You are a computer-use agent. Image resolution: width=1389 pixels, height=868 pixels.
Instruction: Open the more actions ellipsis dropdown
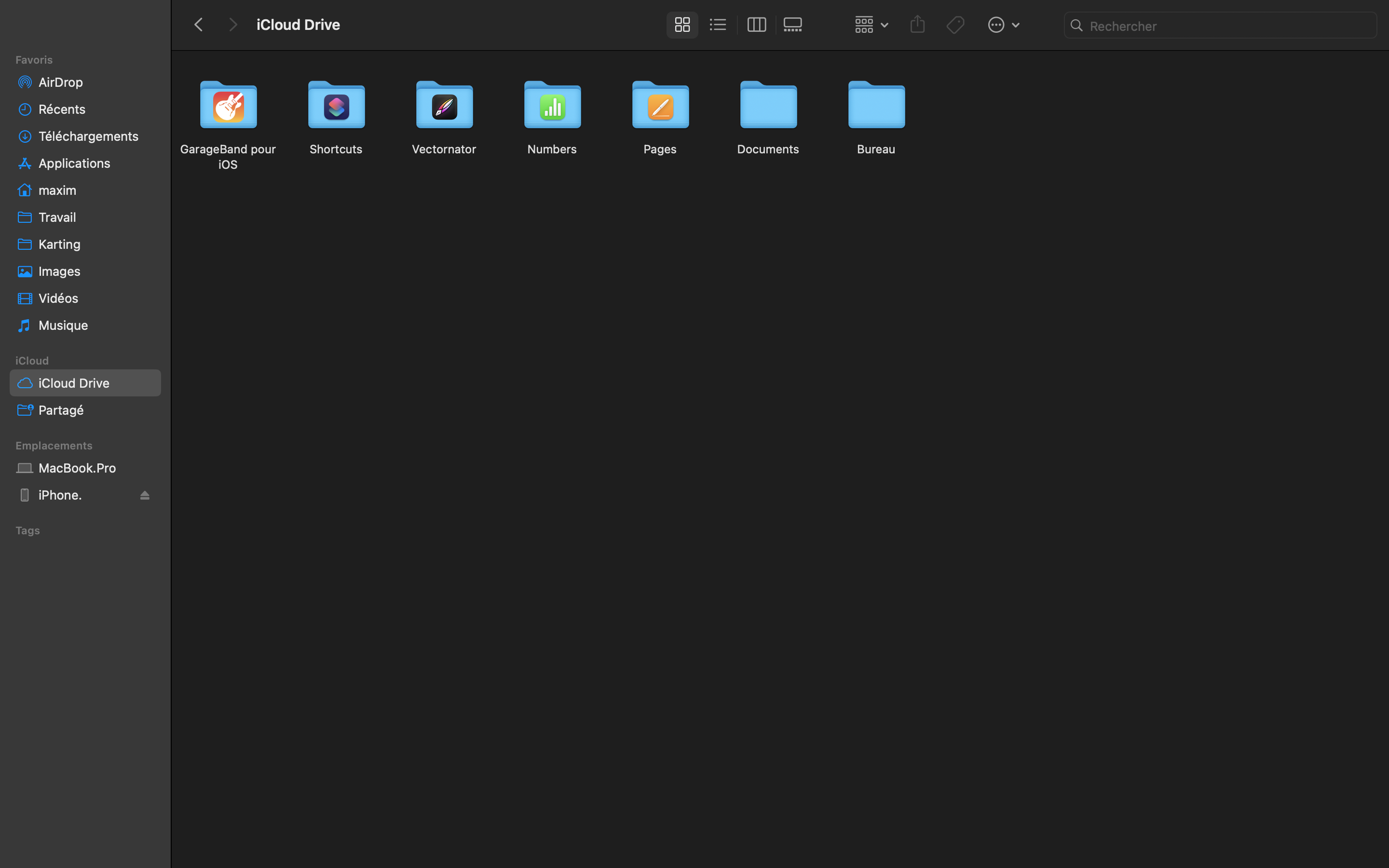1003,25
